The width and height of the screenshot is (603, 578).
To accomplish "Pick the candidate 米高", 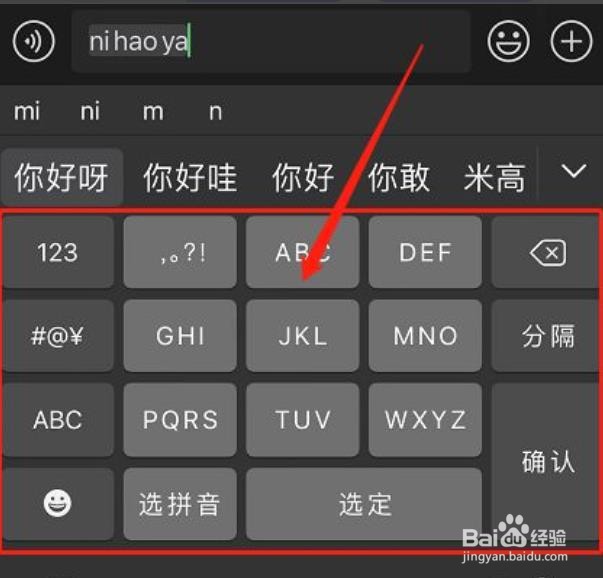I will click(x=495, y=177).
